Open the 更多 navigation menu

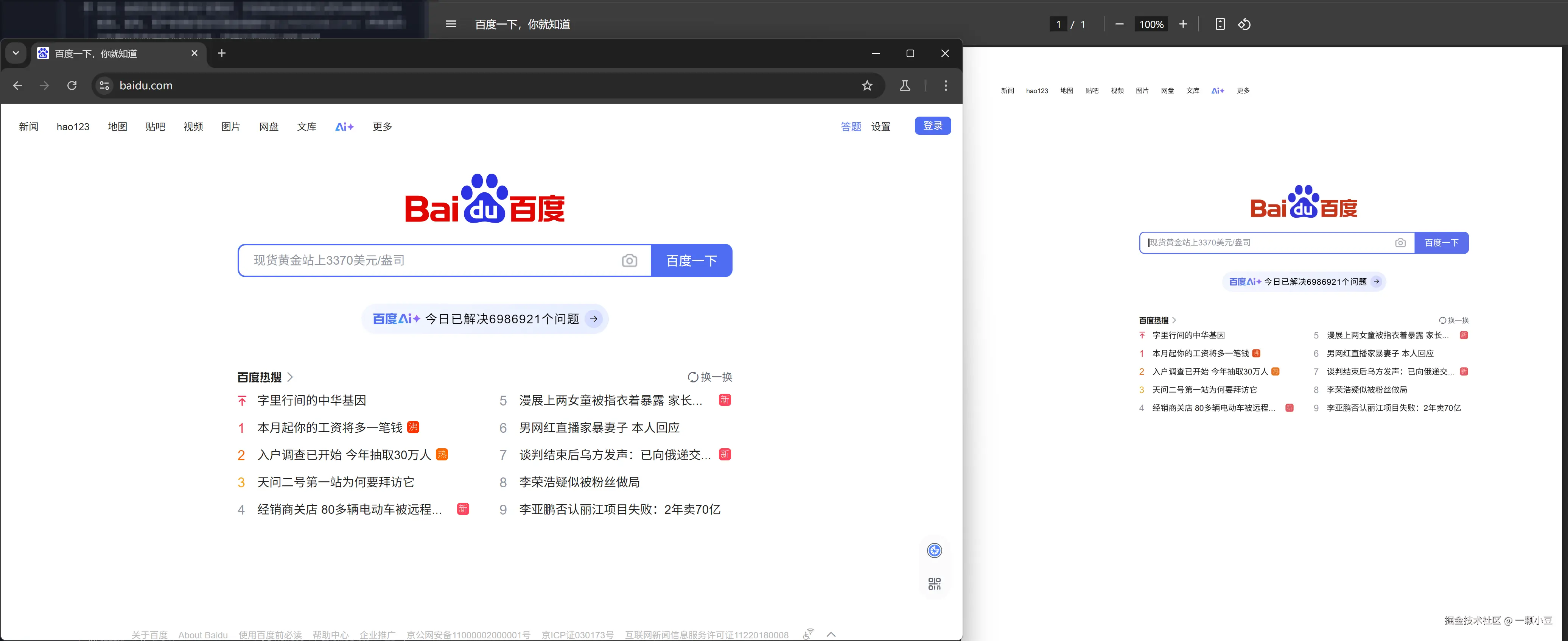point(382,127)
